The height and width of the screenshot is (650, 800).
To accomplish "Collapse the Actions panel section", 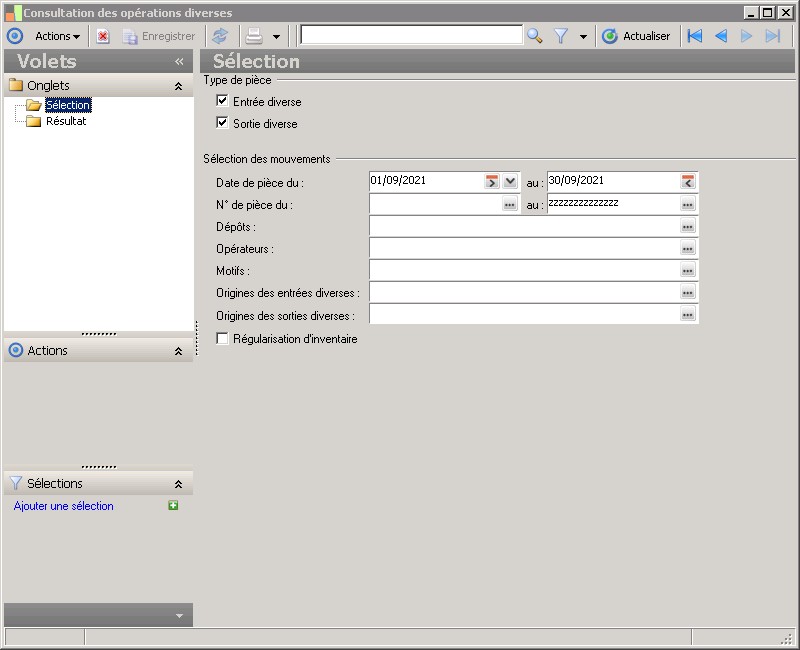I will point(179,351).
